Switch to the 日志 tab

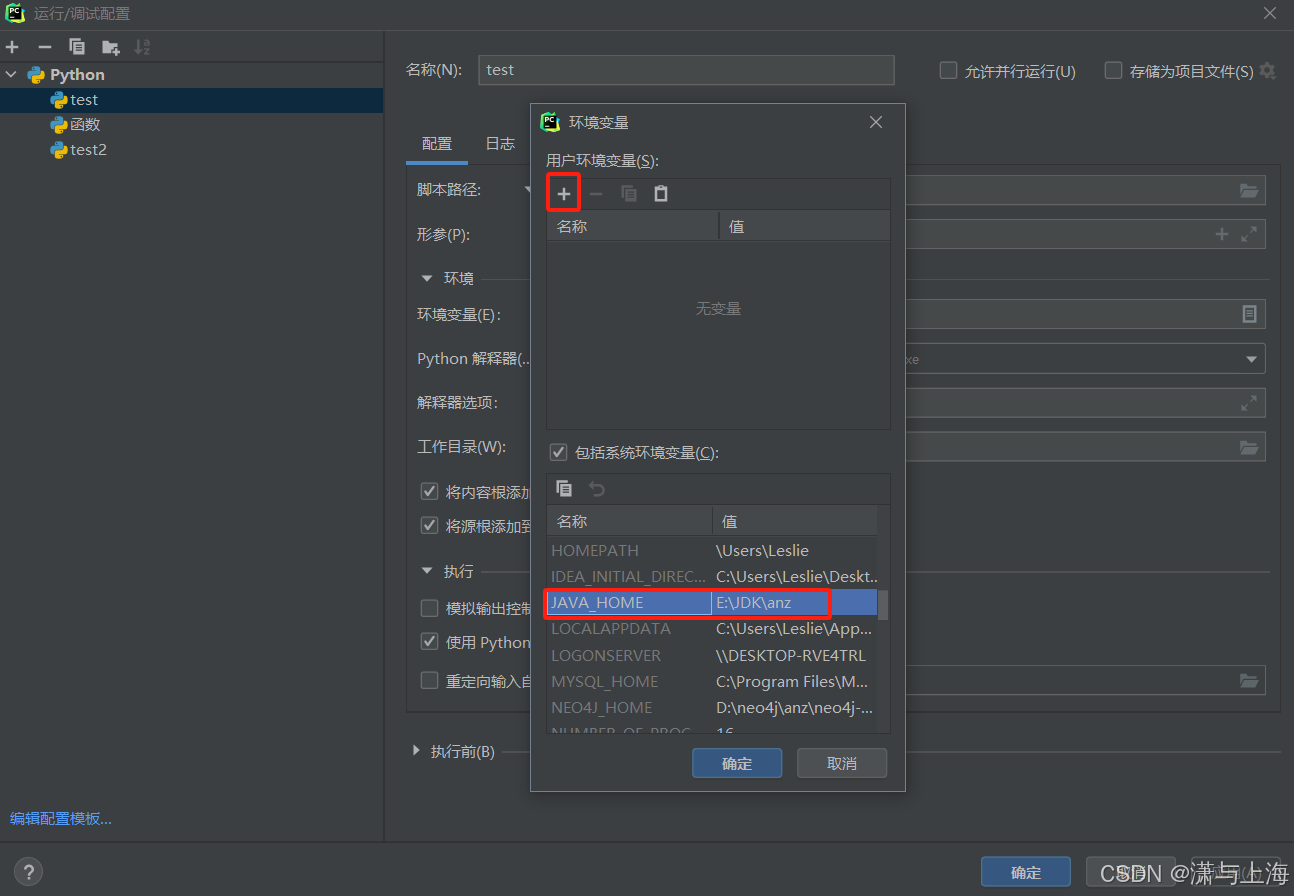500,144
